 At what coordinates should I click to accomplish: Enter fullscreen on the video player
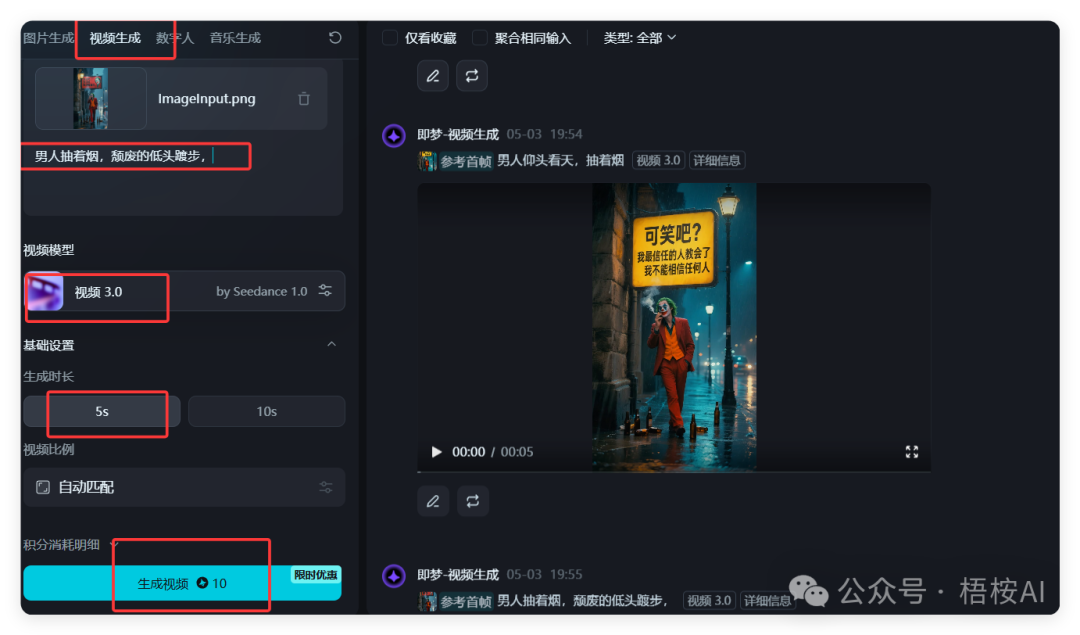[x=911, y=452]
